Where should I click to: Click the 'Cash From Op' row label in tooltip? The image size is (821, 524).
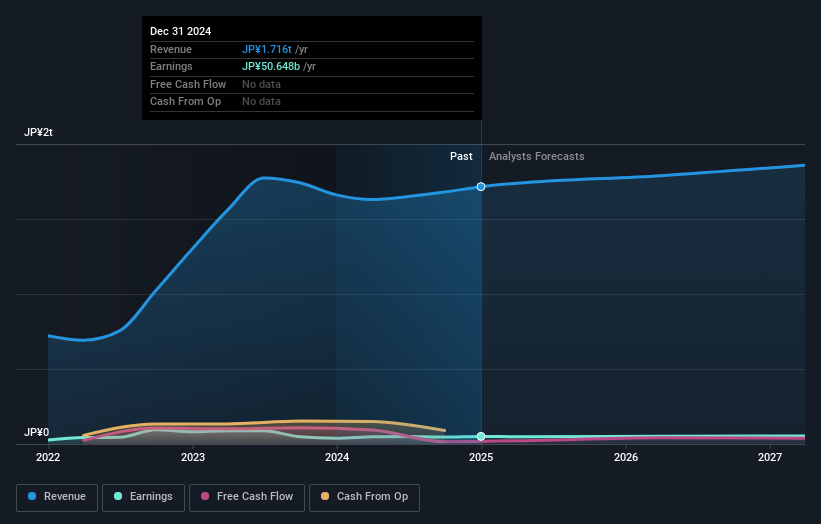[185, 102]
